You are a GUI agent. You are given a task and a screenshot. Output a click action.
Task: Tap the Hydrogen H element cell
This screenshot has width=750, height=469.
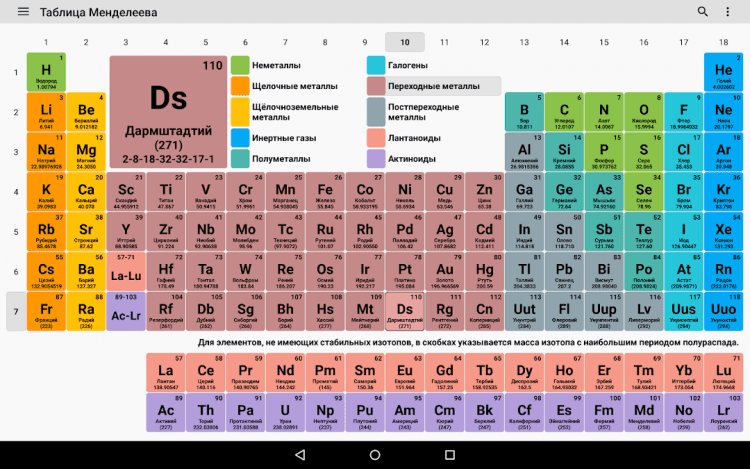pyautogui.click(x=46, y=72)
